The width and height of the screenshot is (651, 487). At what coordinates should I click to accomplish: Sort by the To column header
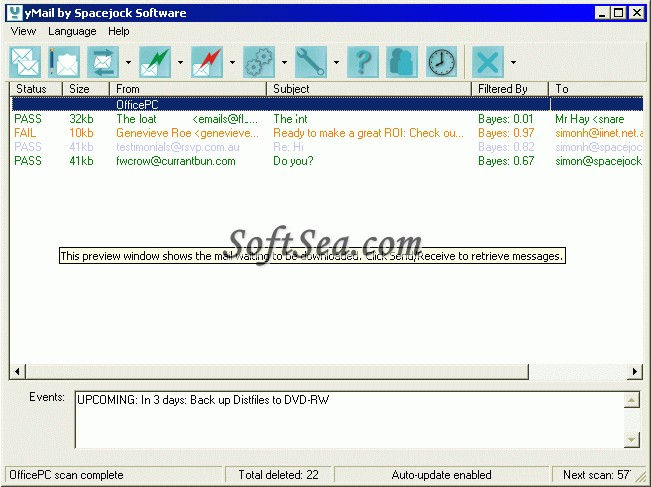(x=596, y=89)
